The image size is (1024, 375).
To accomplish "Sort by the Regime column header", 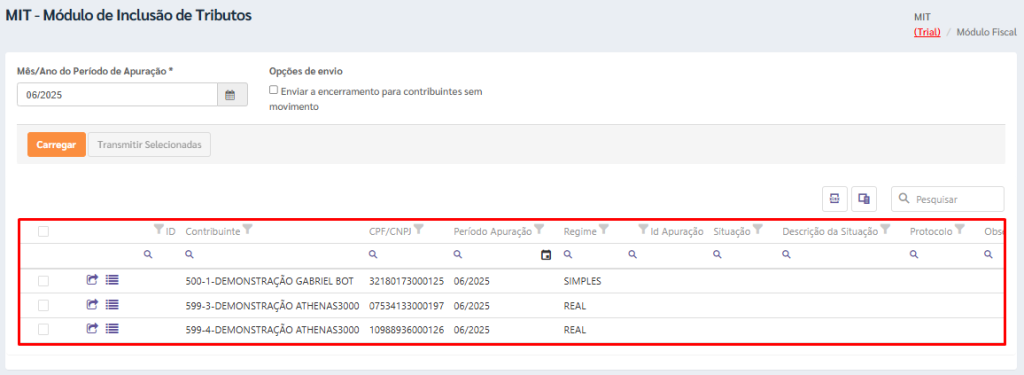I will coord(580,231).
